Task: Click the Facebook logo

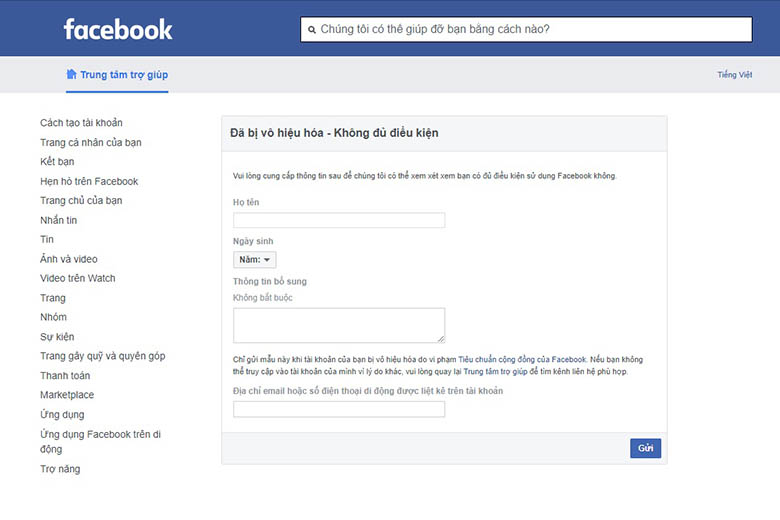Action: point(118,29)
